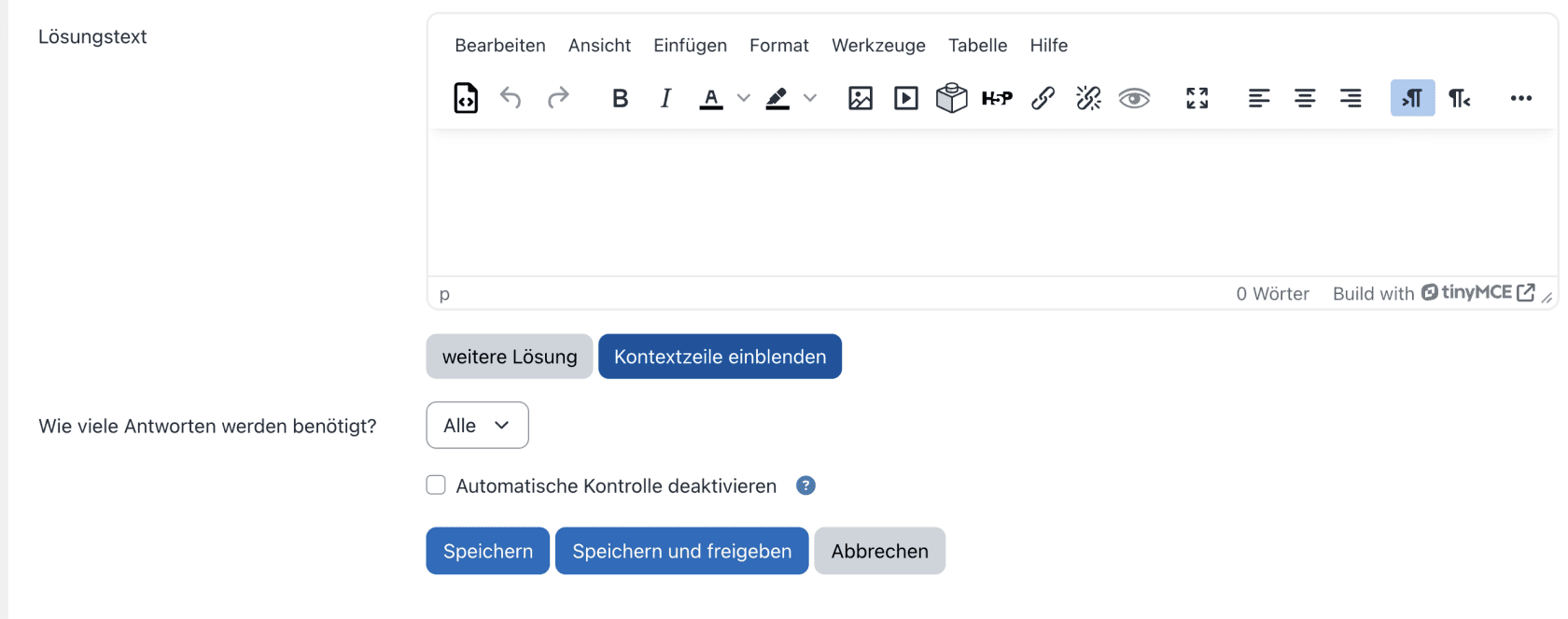This screenshot has width=1568, height=619.
Task: Remove link via the broken chain icon
Action: [1088, 98]
